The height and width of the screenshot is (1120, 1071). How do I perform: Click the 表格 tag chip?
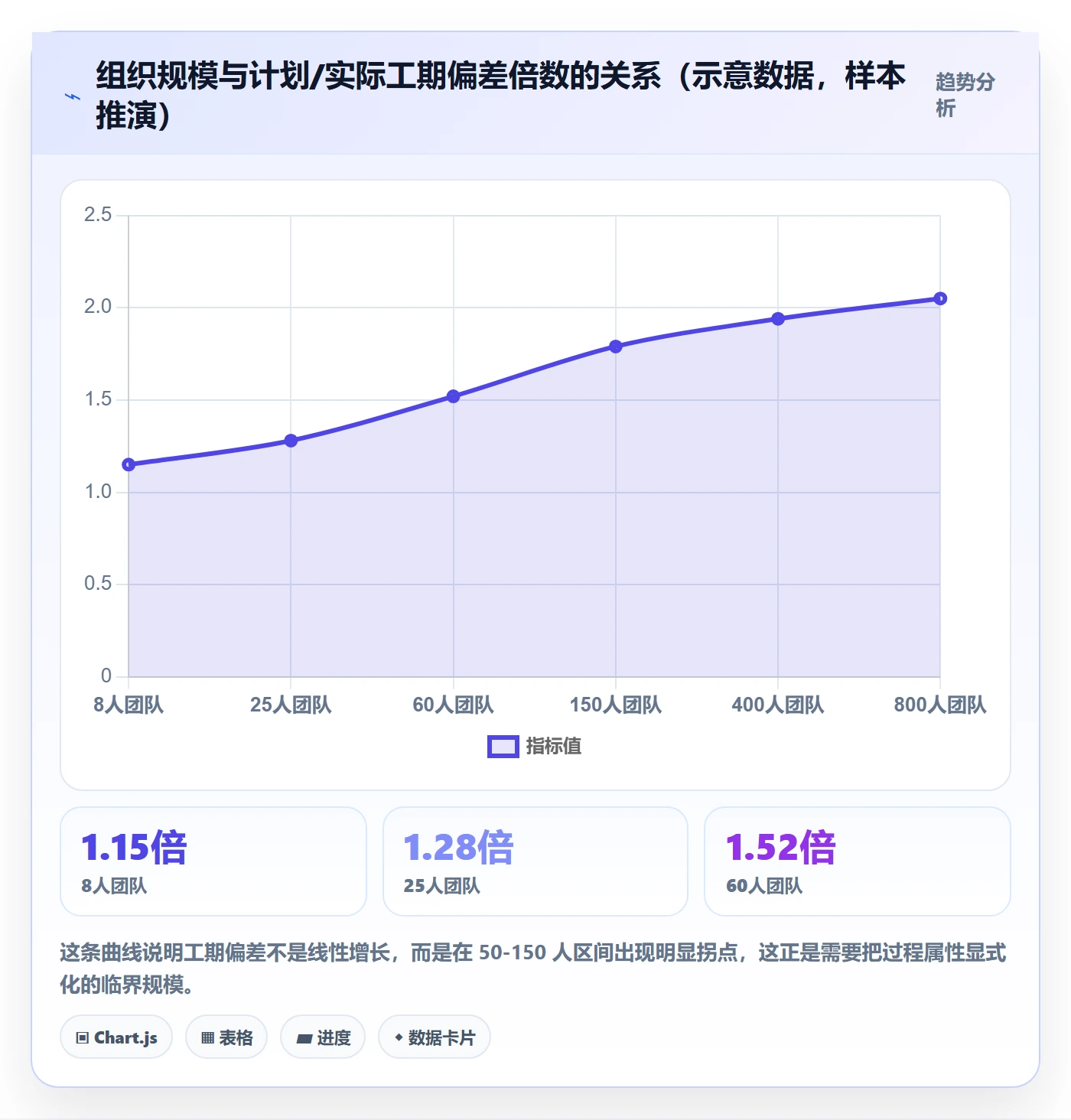point(226,1037)
